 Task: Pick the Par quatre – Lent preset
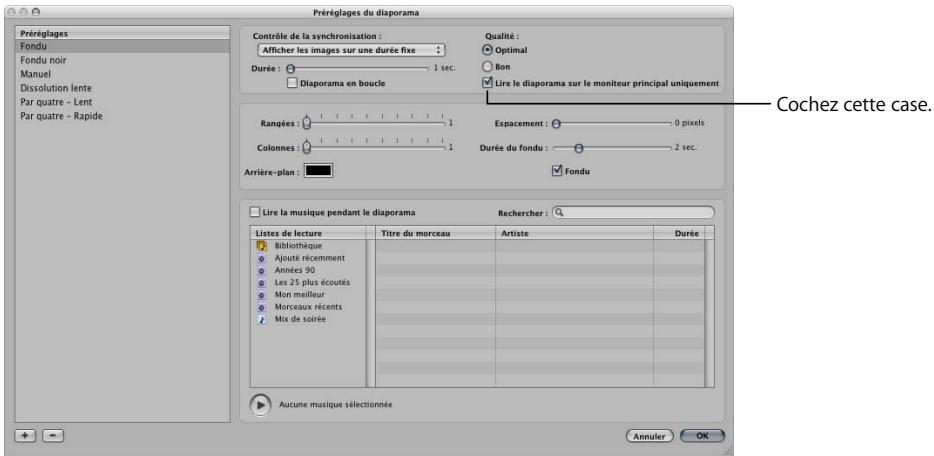122,102
